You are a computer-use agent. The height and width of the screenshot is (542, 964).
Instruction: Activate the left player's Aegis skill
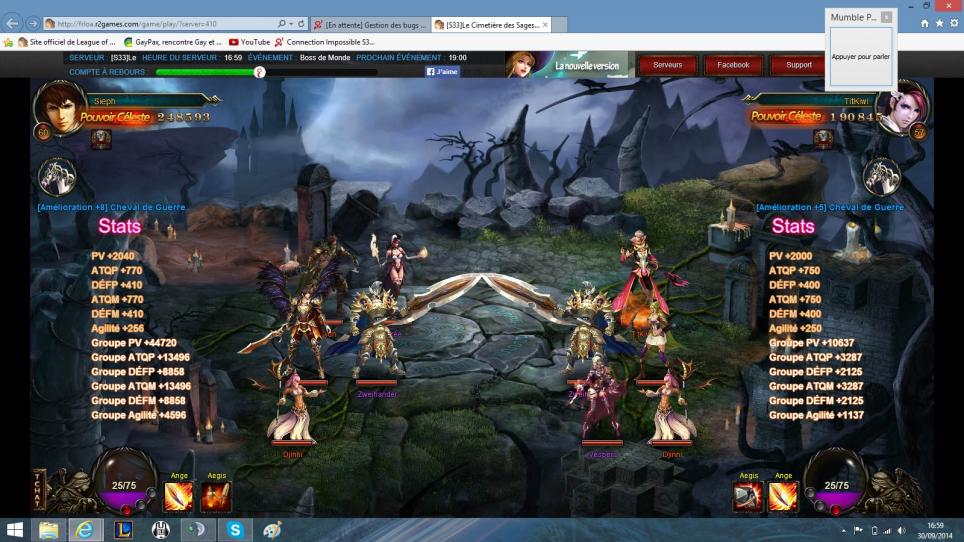[216, 496]
